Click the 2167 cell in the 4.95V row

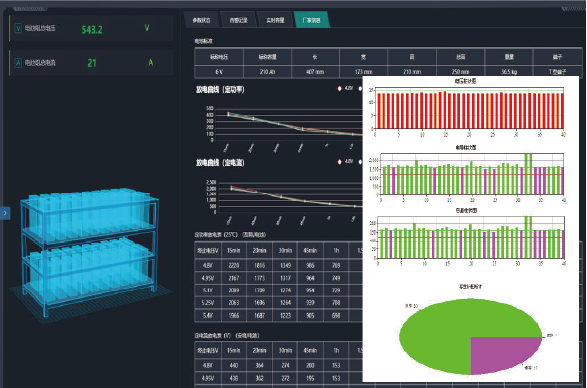pos(234,278)
